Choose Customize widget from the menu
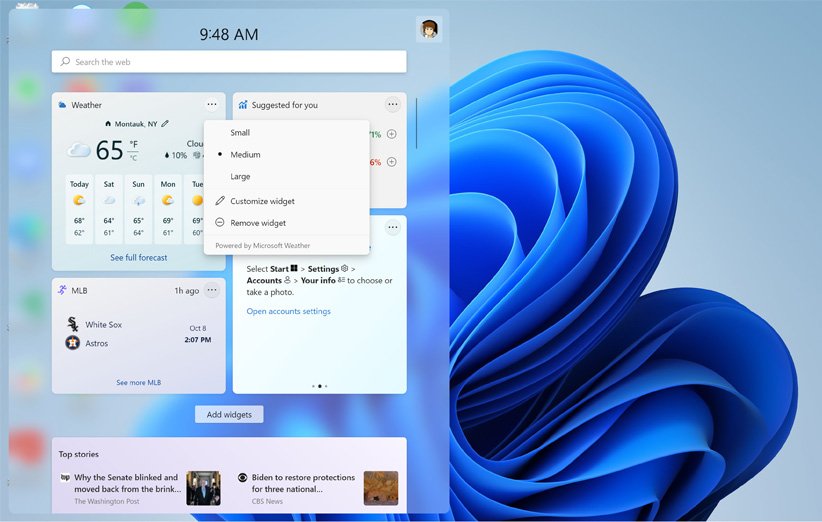 click(x=262, y=201)
